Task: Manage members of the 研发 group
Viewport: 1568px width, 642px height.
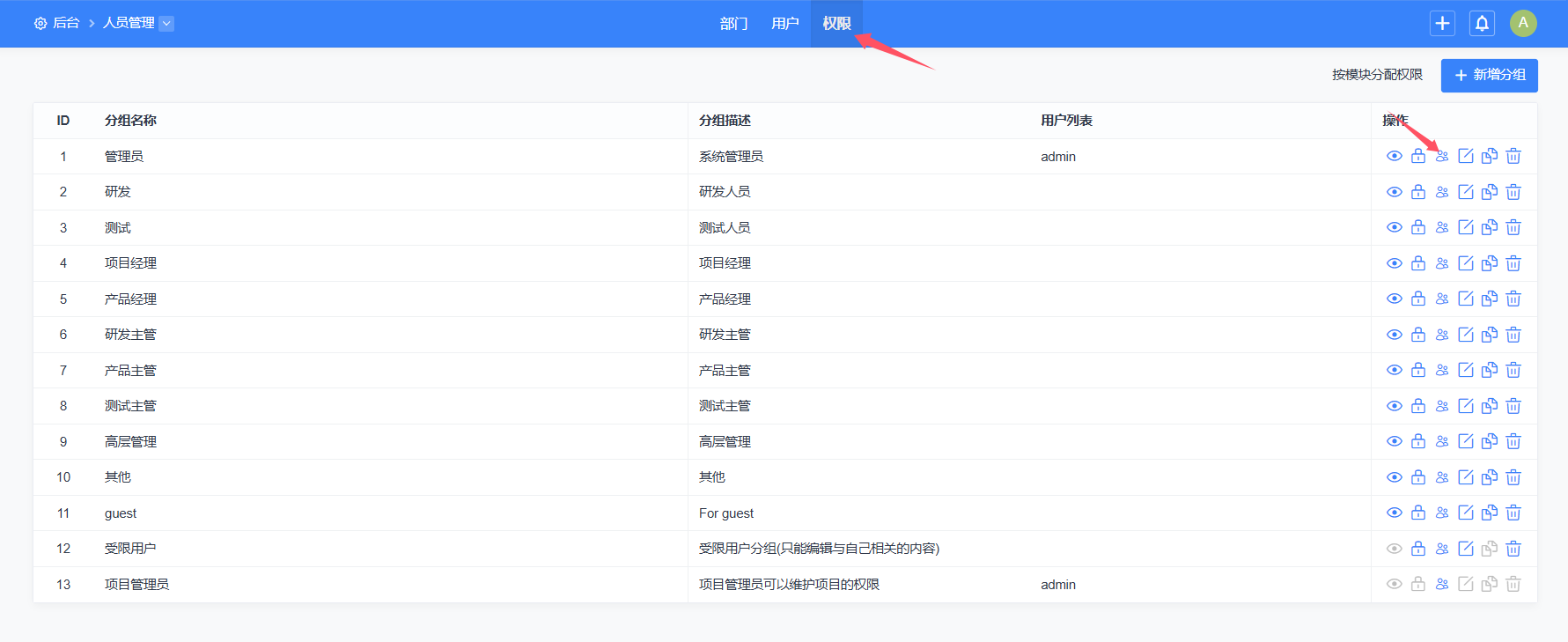Action: tap(1442, 192)
